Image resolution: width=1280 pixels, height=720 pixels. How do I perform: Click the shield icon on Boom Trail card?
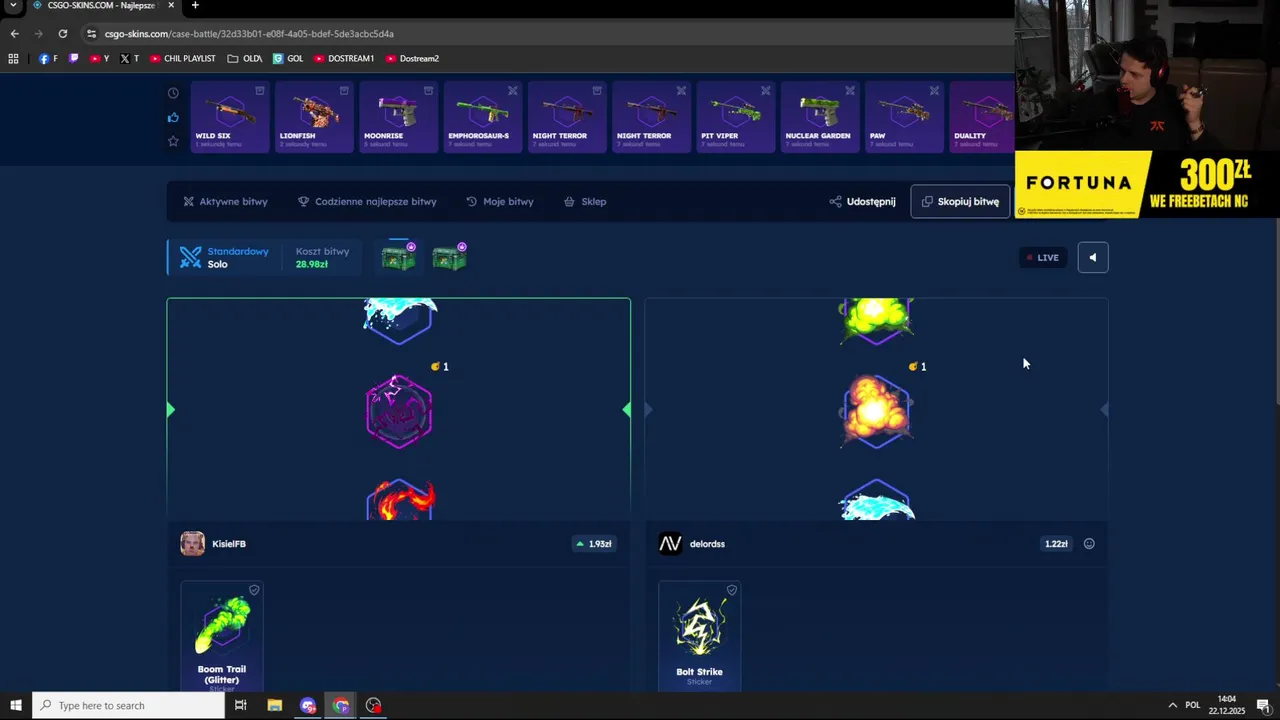coord(254,590)
